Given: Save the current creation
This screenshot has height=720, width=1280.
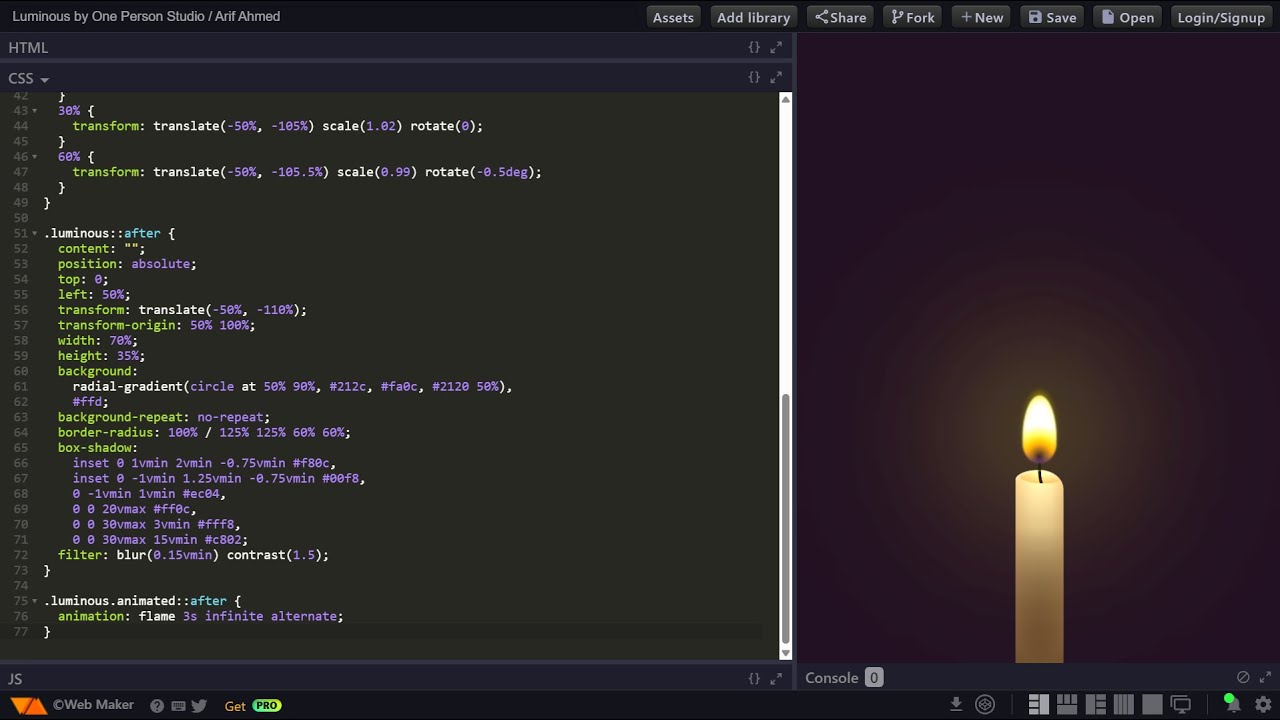Looking at the screenshot, I should [x=1053, y=17].
